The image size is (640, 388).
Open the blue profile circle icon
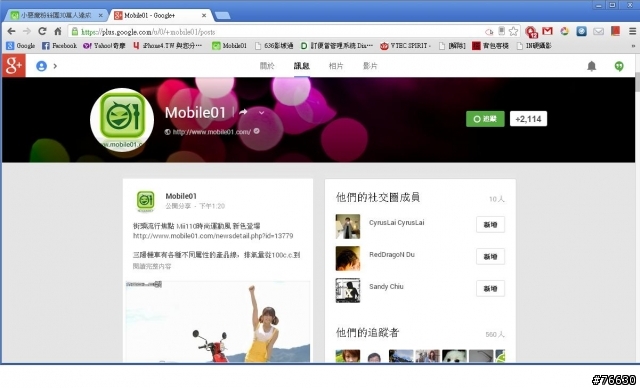point(41,66)
